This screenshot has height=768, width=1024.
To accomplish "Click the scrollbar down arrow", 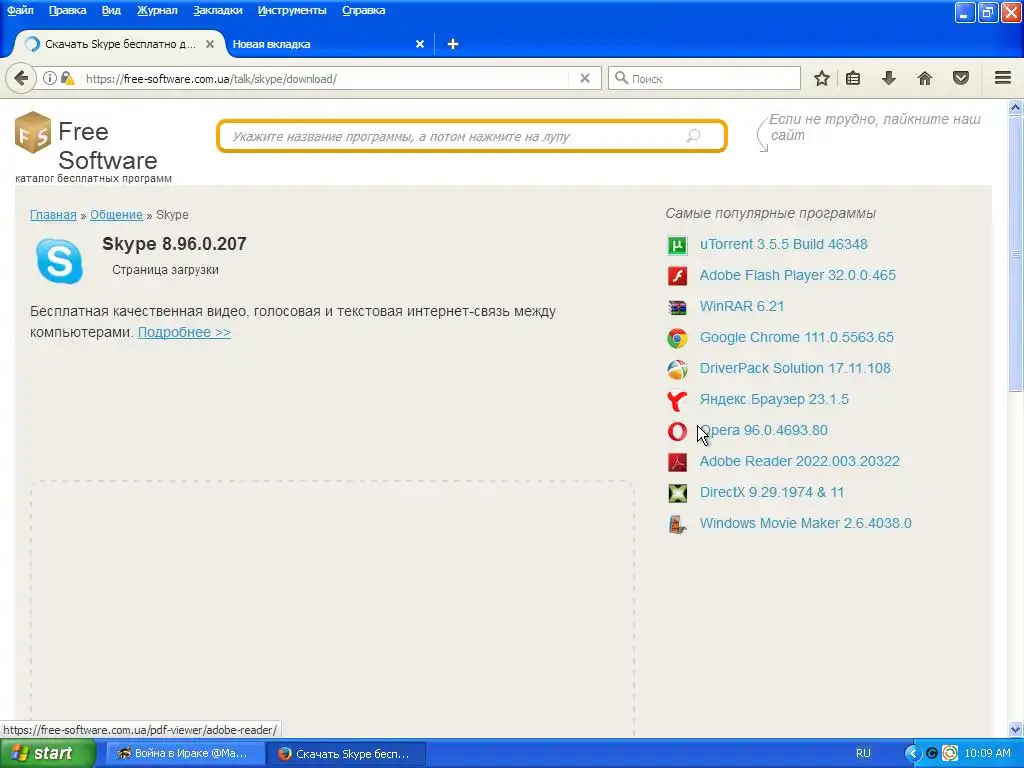I will tap(1015, 729).
